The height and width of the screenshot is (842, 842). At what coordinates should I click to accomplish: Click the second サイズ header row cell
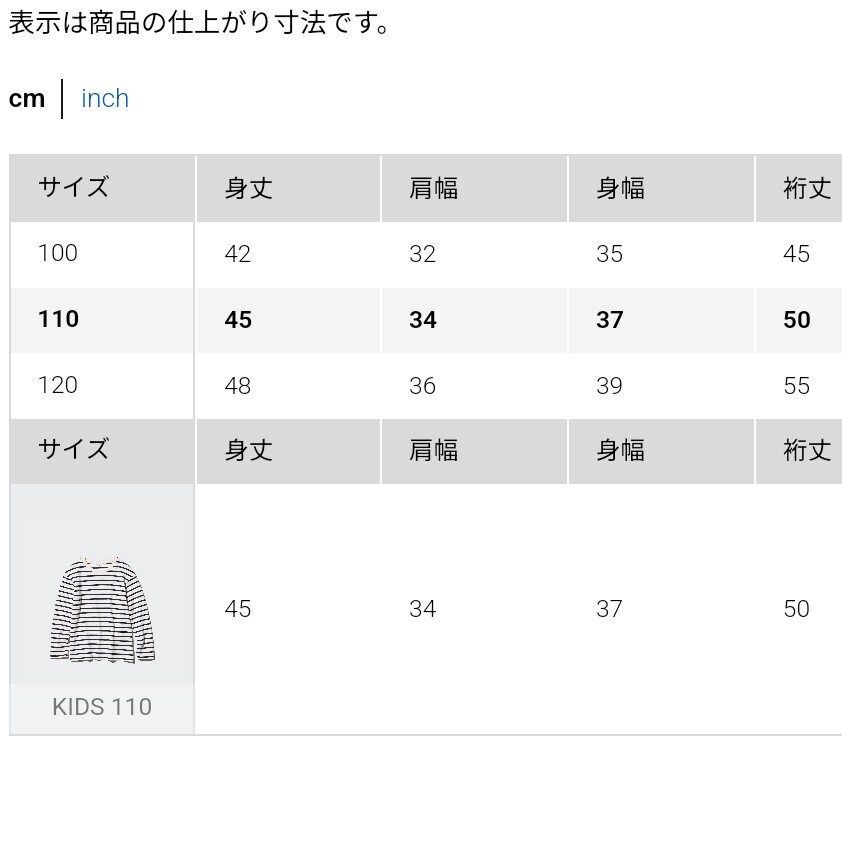[102, 451]
